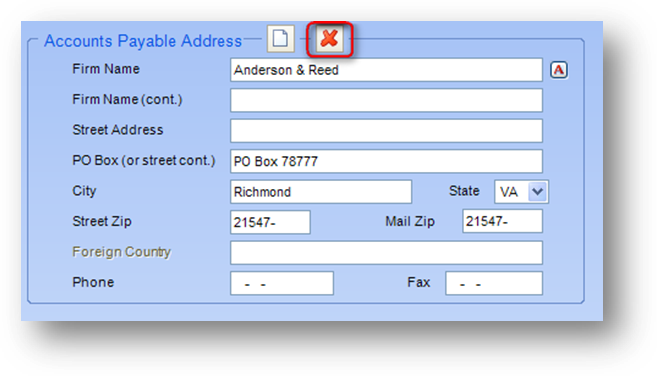The image size is (657, 376).
Task: Click the Fax number field
Action: point(494,283)
